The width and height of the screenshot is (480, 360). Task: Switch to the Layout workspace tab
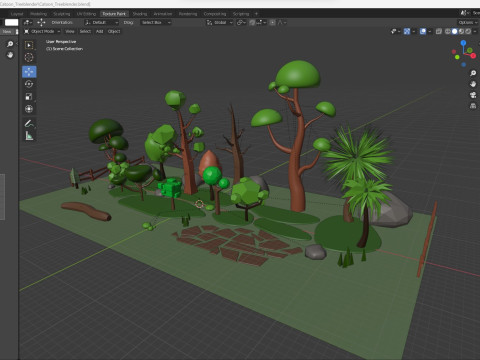pyautogui.click(x=17, y=14)
